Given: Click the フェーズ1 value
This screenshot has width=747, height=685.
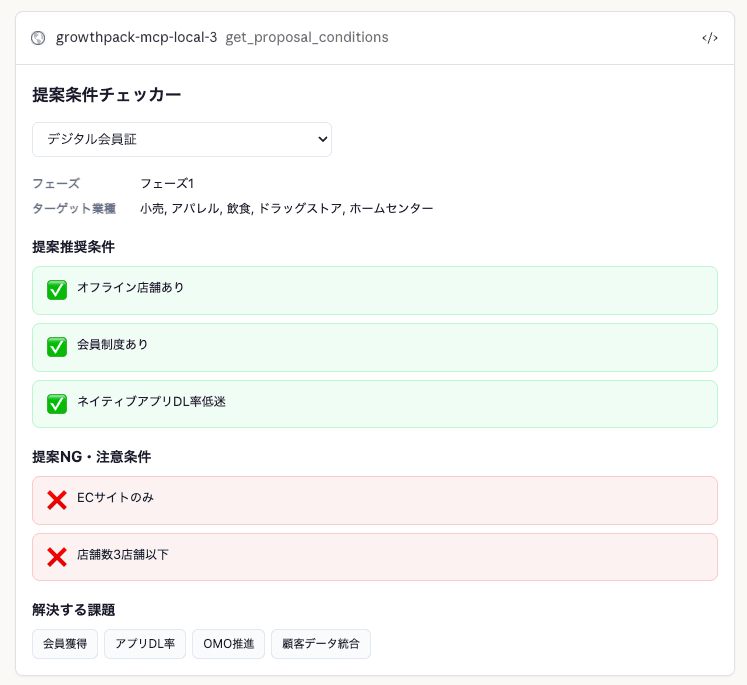Looking at the screenshot, I should (167, 183).
